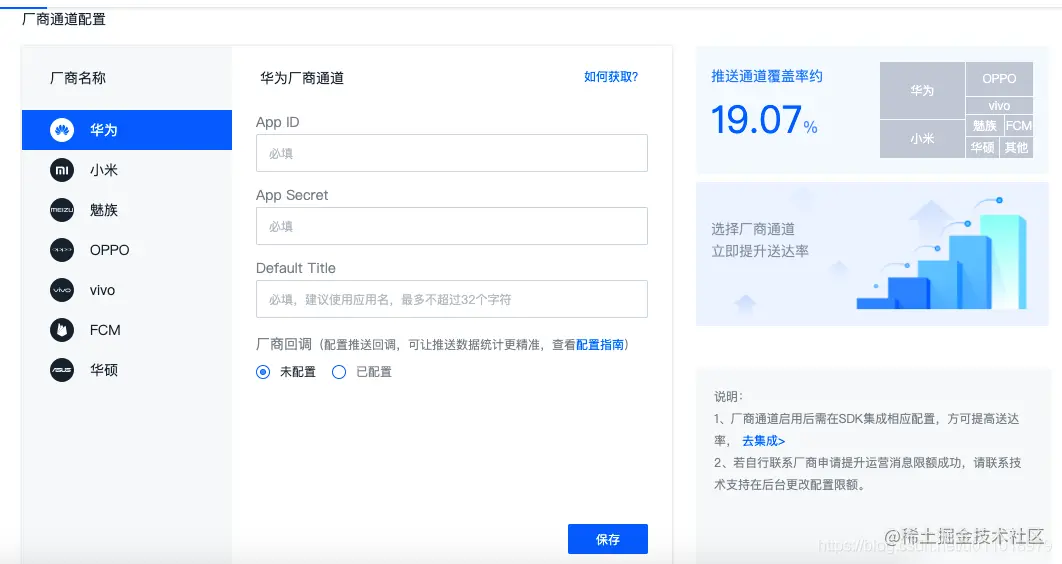This screenshot has width=1062, height=564.
Task: Click the 其他 block in coverage chart
Action: (1017, 148)
